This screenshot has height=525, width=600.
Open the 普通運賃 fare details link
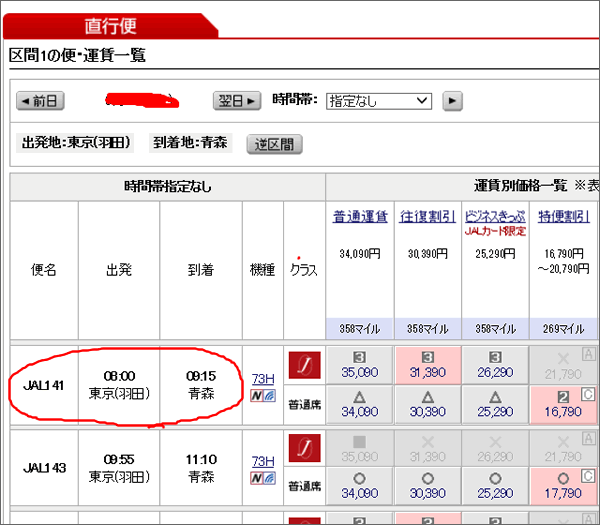(360, 218)
